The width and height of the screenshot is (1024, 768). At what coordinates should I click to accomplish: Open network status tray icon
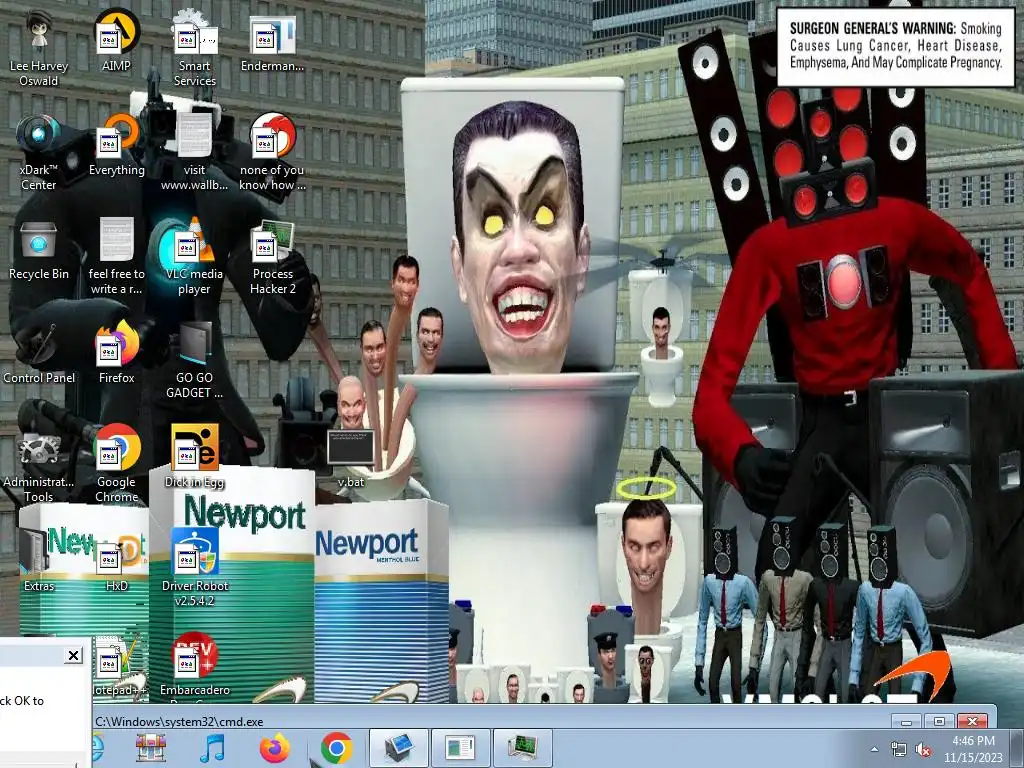click(899, 749)
